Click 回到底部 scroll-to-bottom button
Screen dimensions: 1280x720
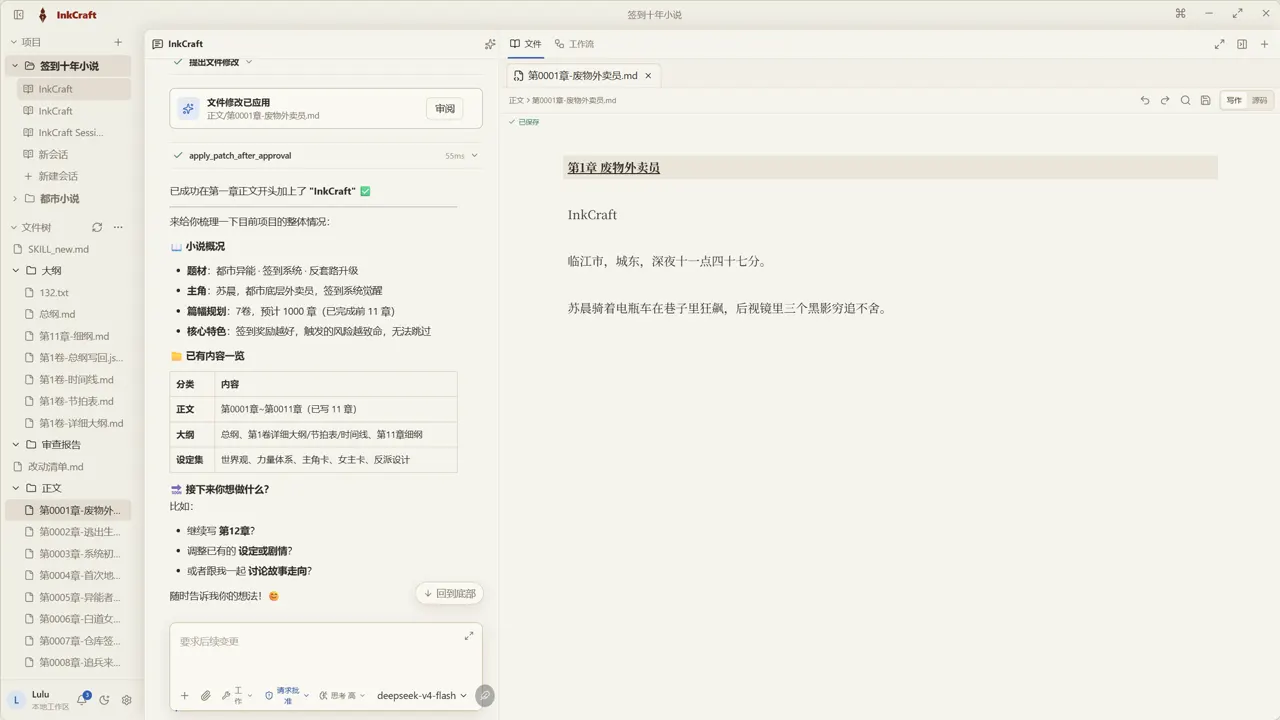450,593
